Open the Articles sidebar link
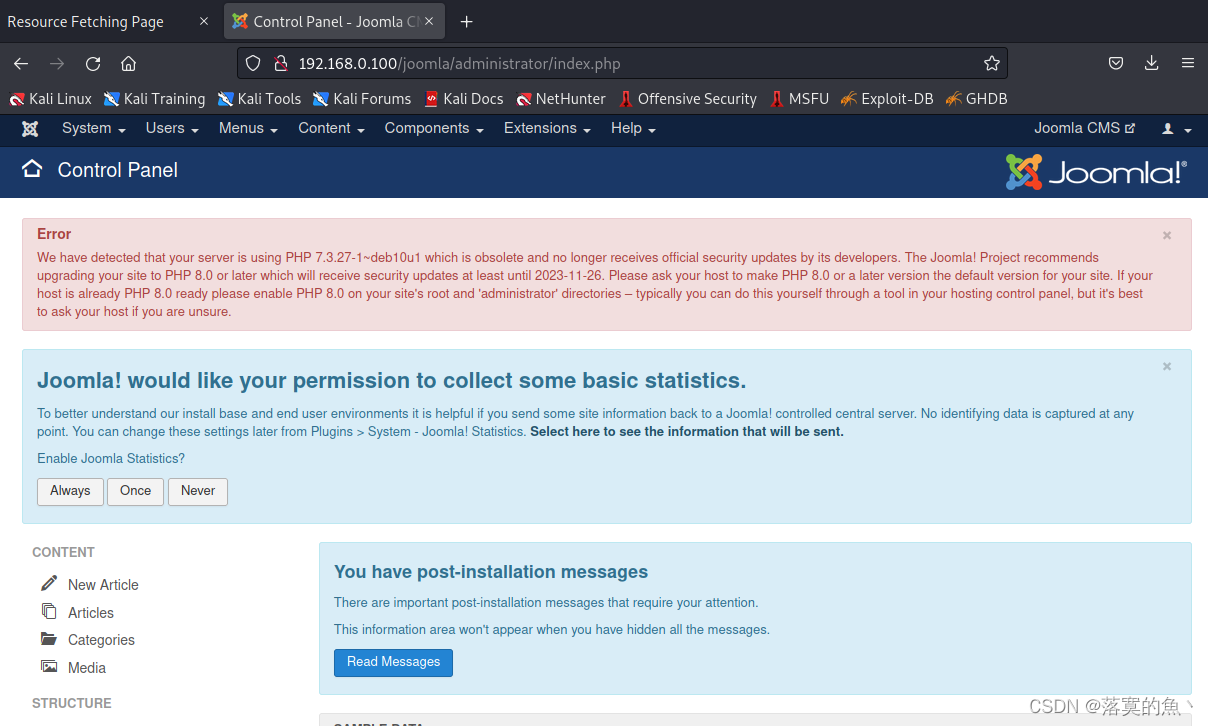Screen dimensions: 1208x726 91,613
